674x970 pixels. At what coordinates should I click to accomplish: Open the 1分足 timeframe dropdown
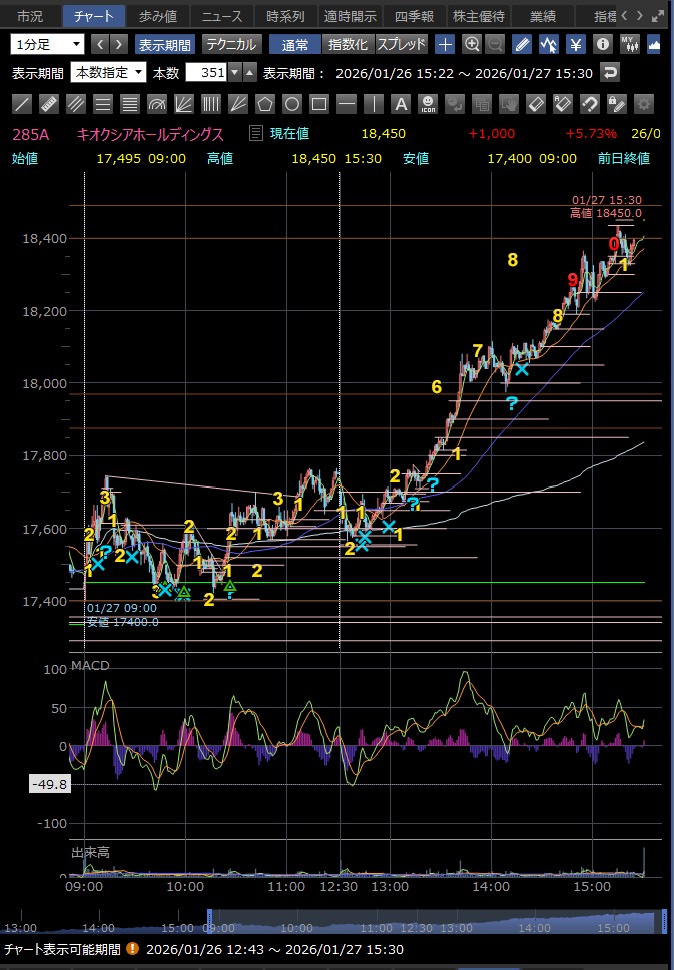48,44
